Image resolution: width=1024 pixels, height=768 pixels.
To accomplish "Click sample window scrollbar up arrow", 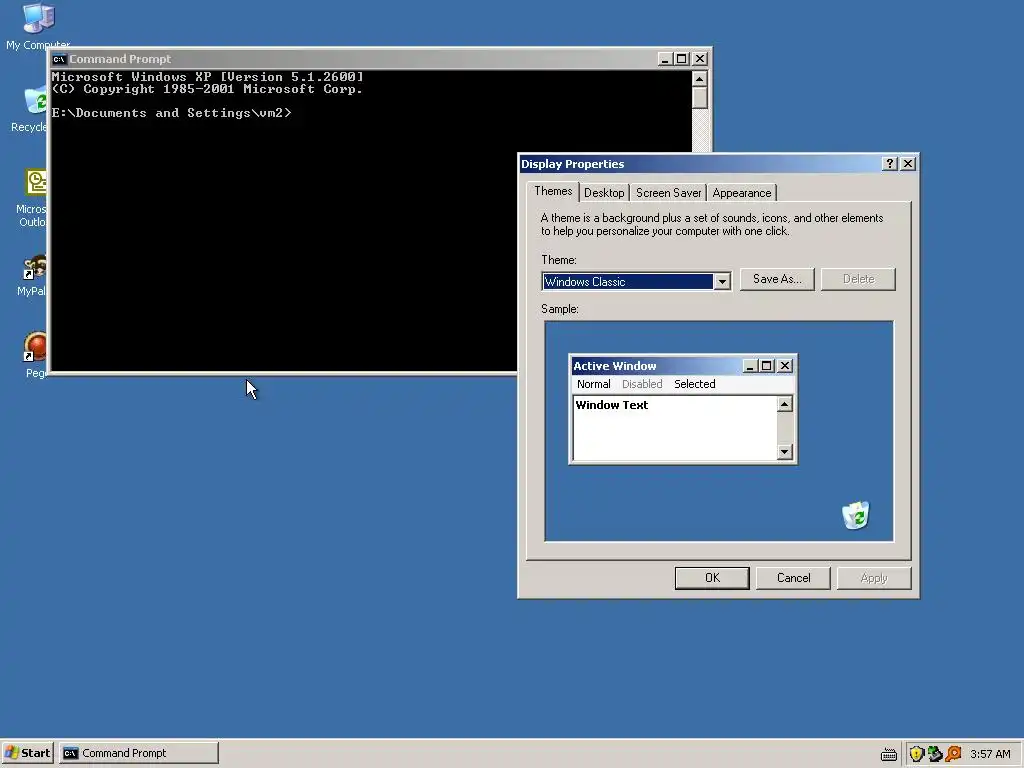I will coord(784,404).
